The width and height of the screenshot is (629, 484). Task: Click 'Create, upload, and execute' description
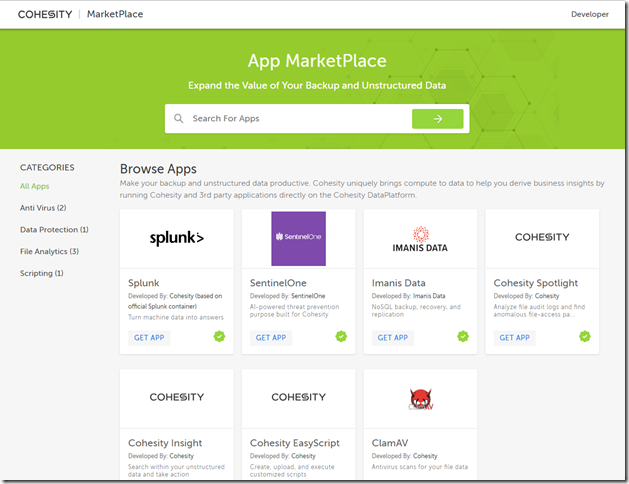click(x=292, y=470)
